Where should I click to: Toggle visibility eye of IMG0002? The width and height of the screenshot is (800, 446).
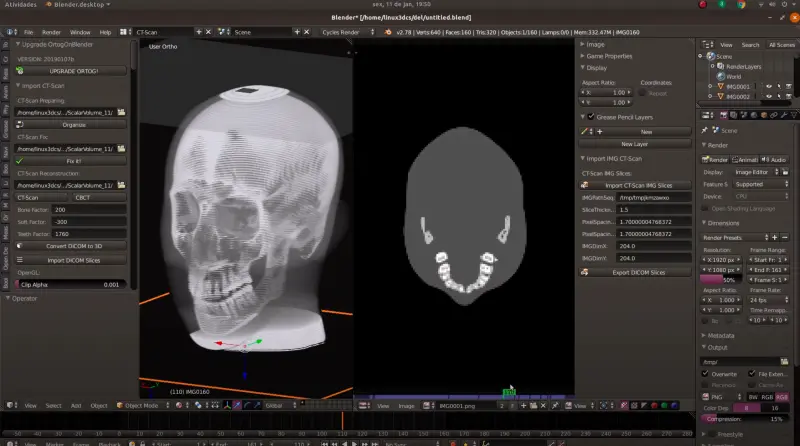(769, 96)
